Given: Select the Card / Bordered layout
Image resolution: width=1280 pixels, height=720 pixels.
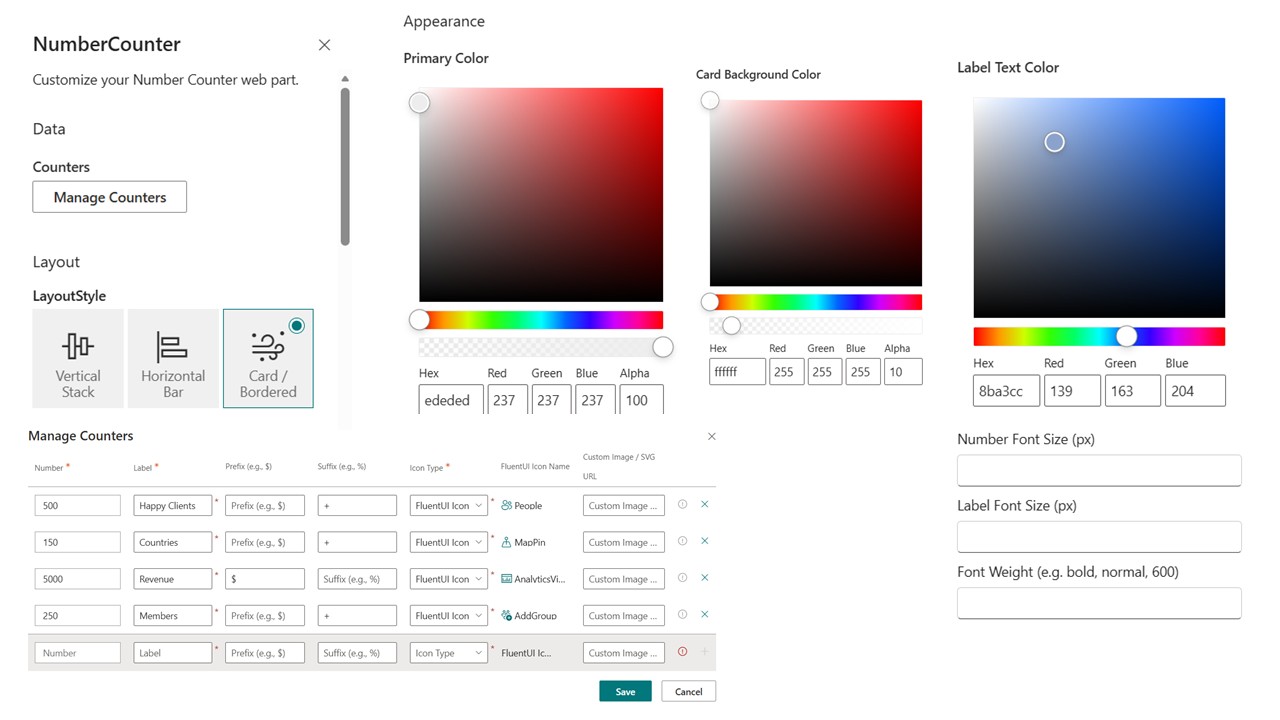Looking at the screenshot, I should pyautogui.click(x=268, y=358).
